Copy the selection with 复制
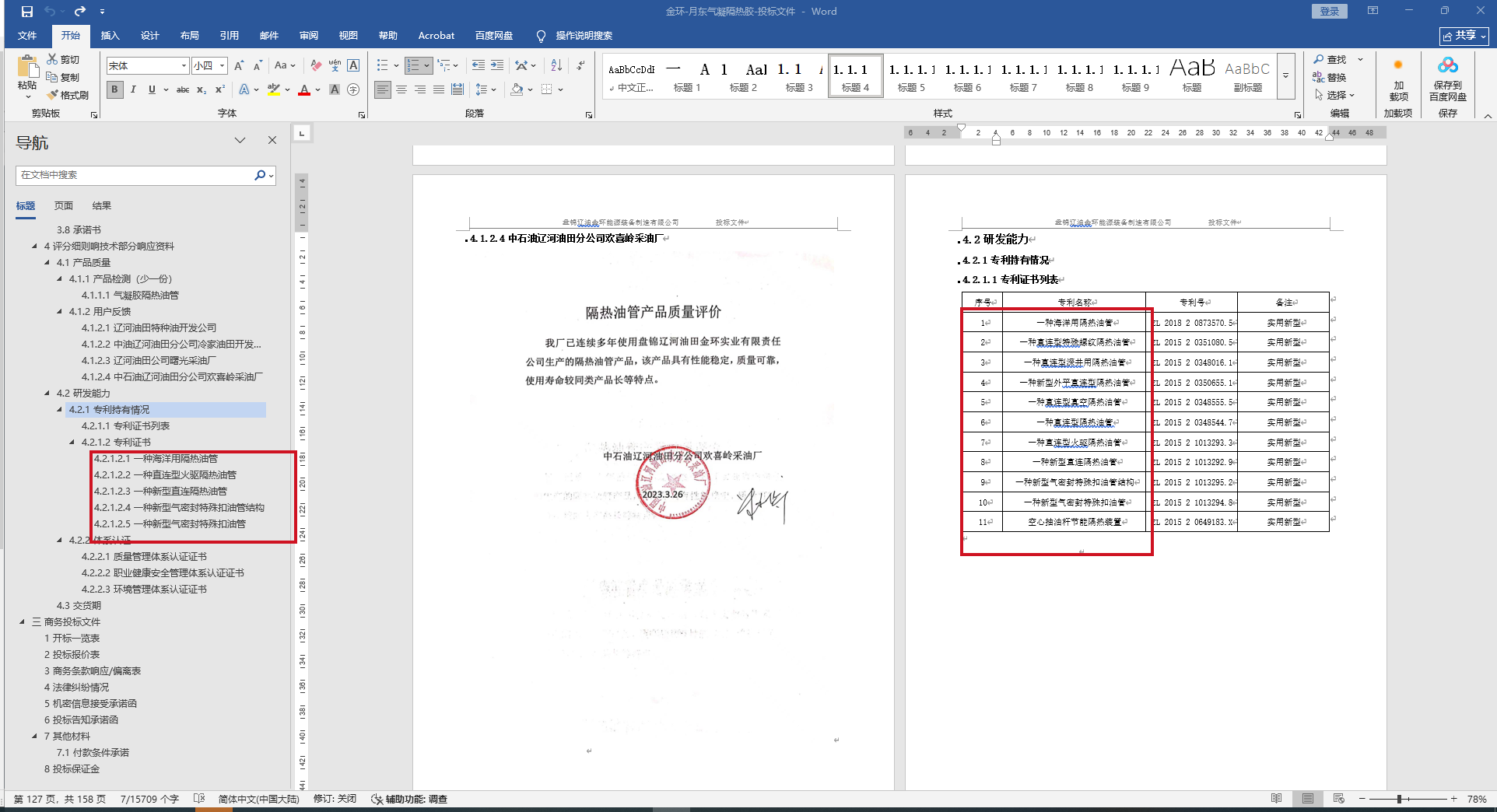 tap(63, 77)
